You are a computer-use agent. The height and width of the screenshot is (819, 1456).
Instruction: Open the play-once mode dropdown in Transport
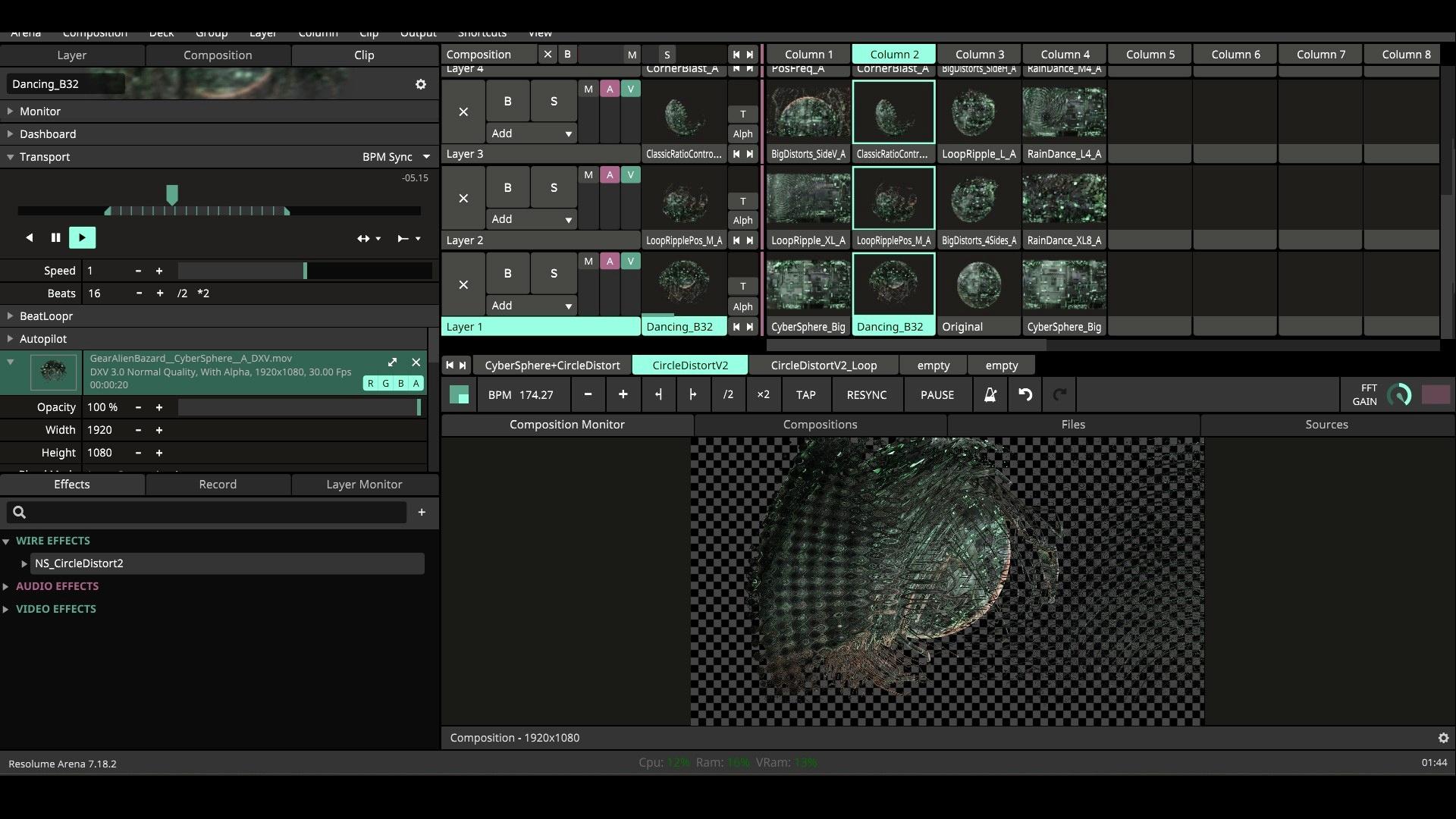(x=409, y=239)
